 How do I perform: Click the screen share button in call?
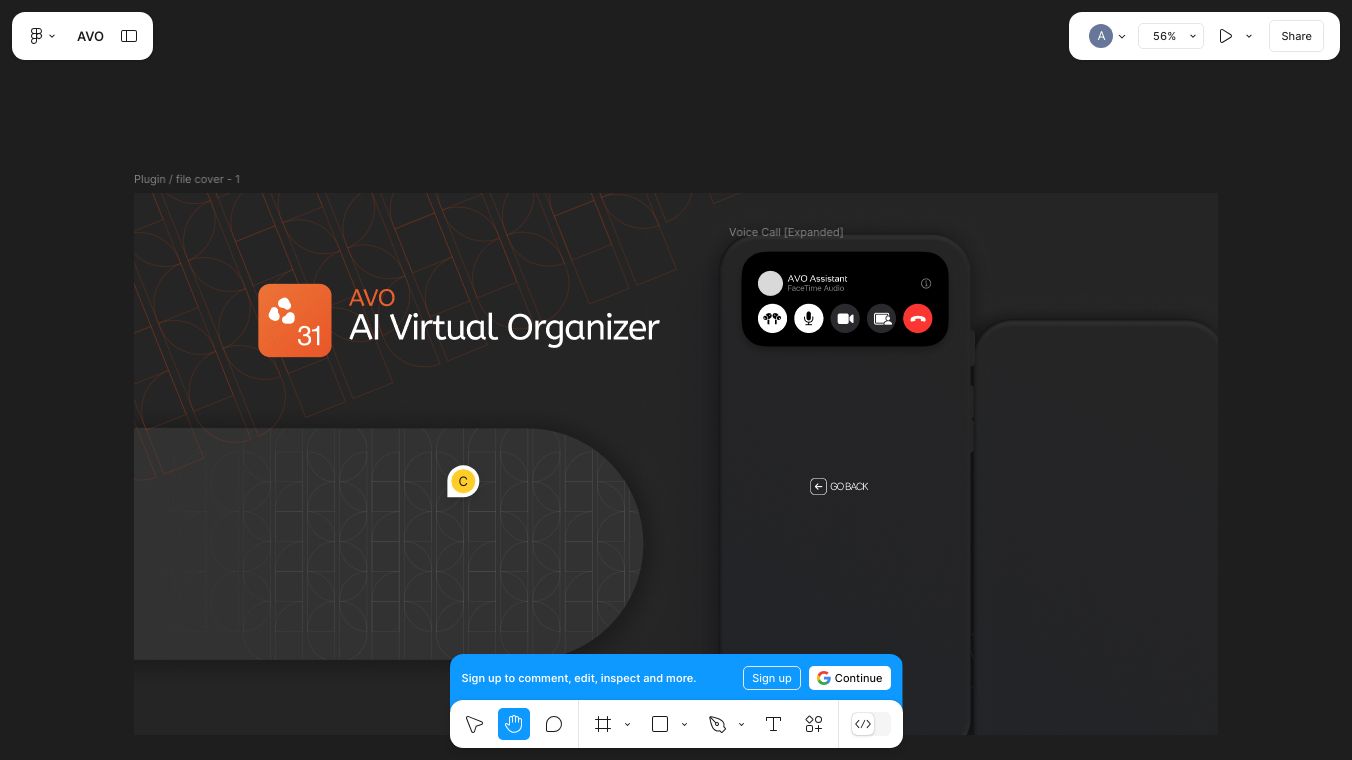pos(881,319)
